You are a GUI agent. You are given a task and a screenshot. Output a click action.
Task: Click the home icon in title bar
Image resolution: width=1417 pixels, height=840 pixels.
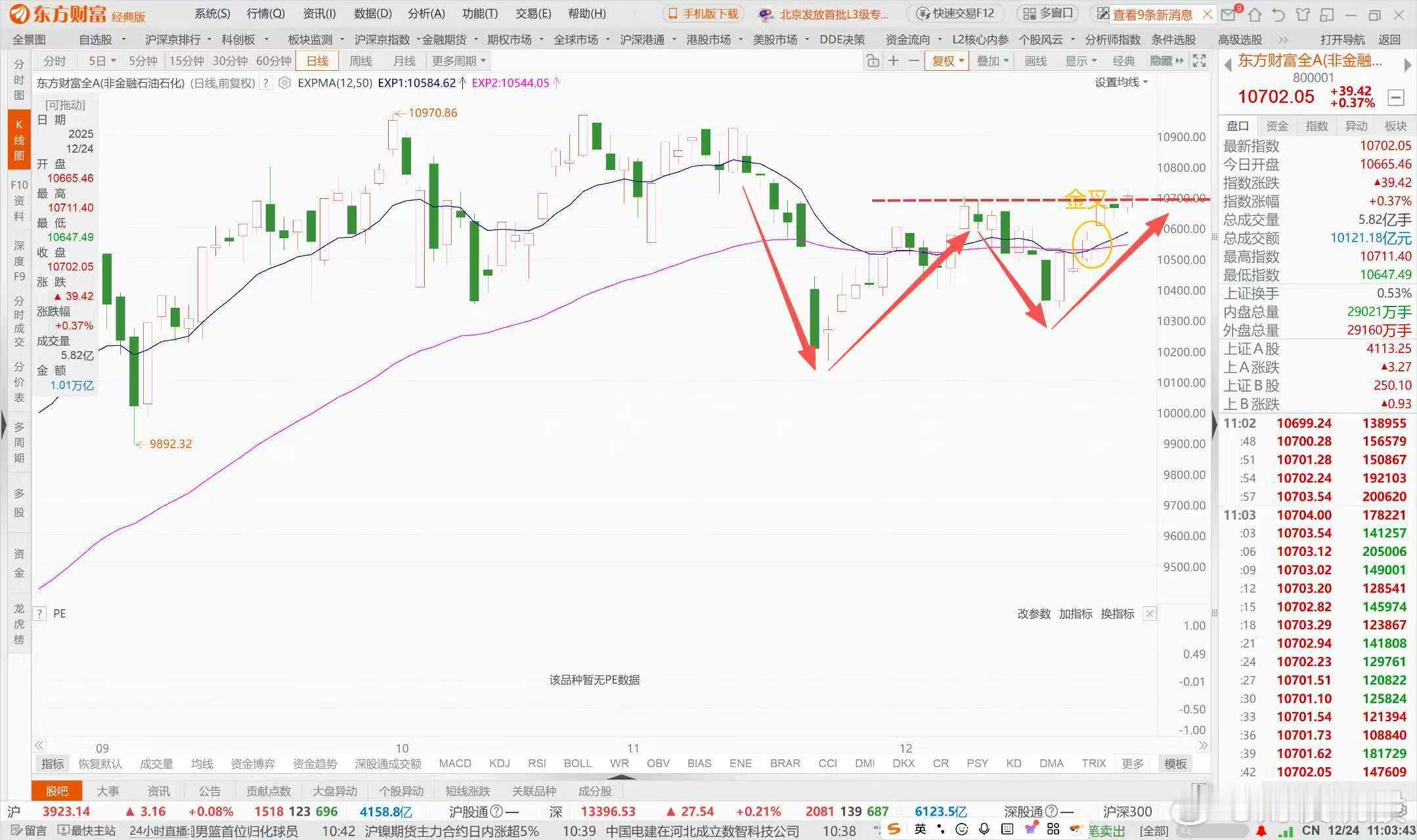1254,14
